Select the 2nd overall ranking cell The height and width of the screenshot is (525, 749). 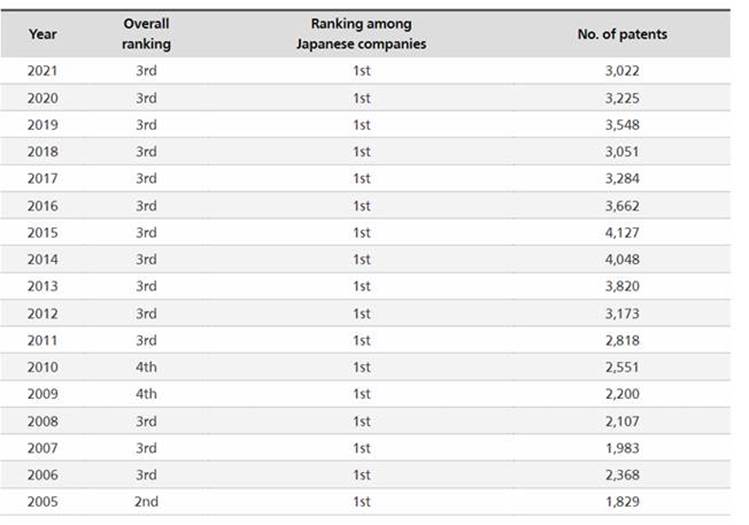(x=147, y=502)
